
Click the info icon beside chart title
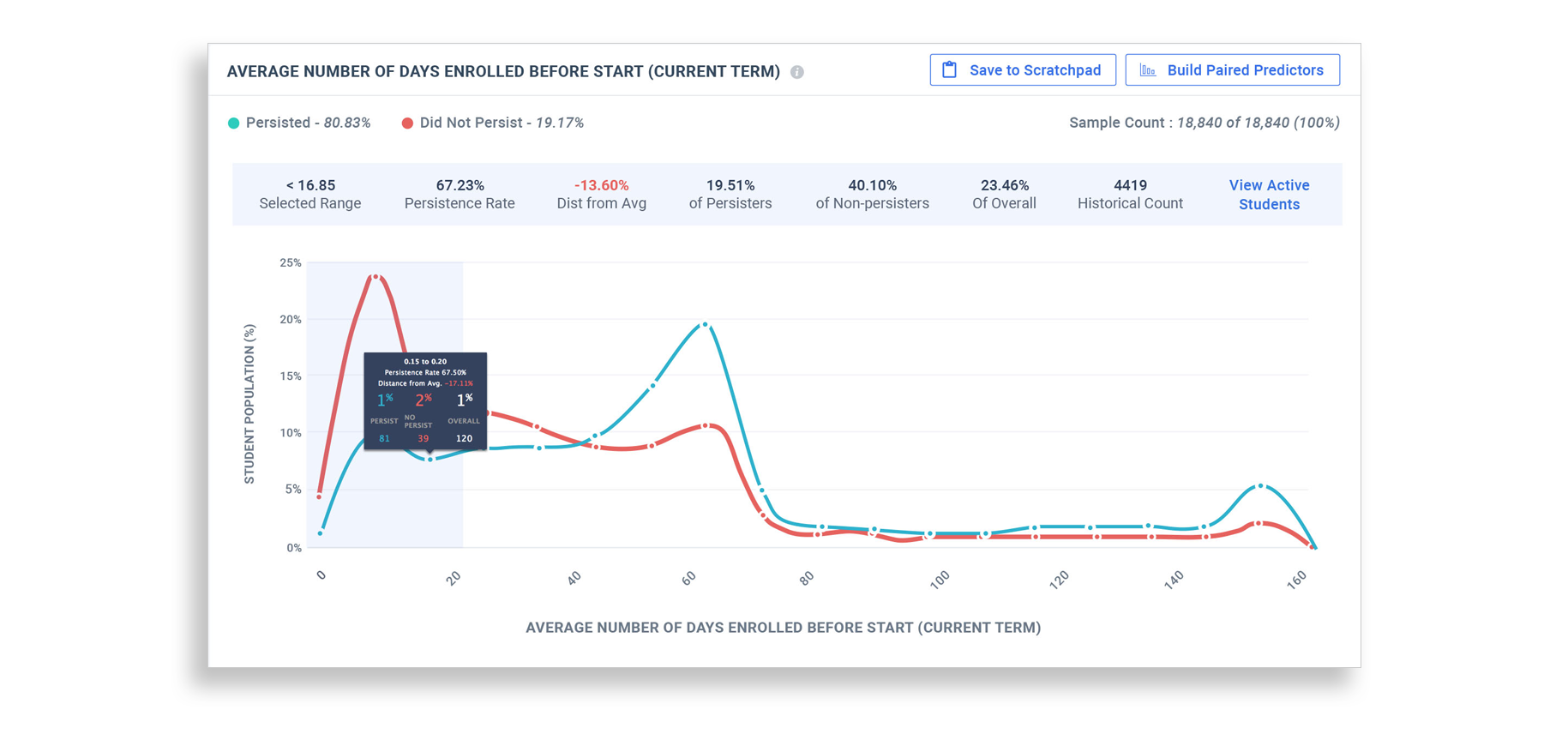[797, 72]
